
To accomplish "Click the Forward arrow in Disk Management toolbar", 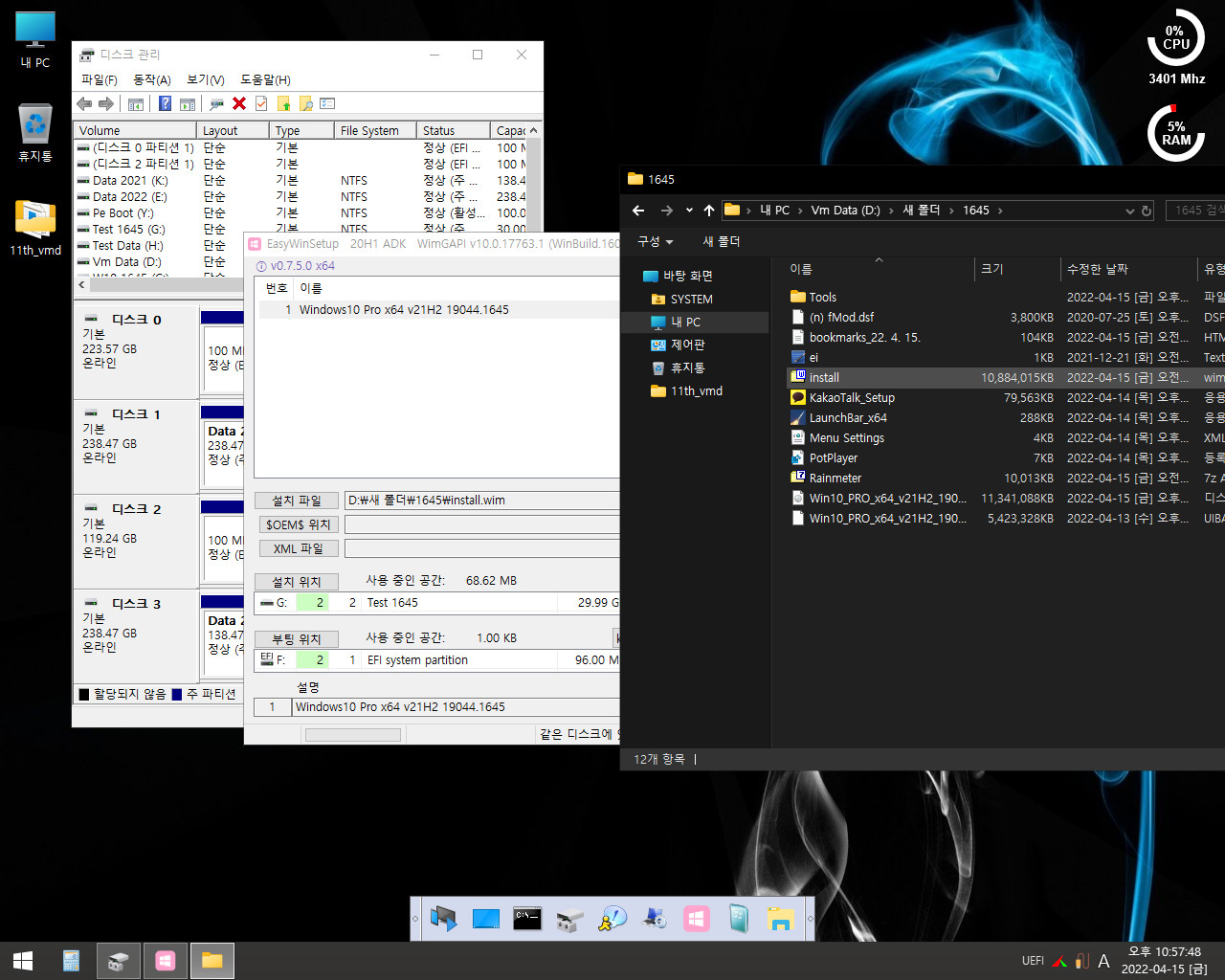I will (106, 103).
